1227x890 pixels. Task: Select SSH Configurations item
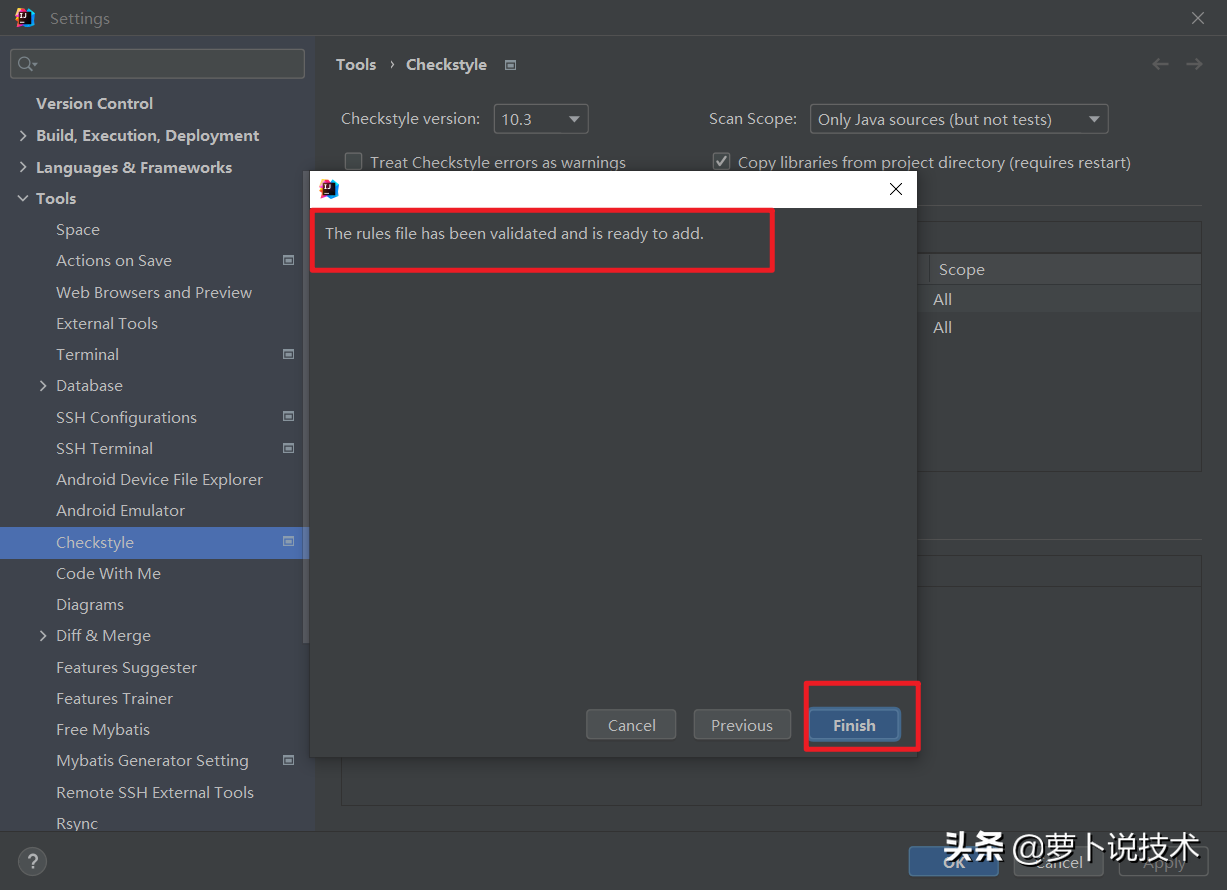[126, 418]
